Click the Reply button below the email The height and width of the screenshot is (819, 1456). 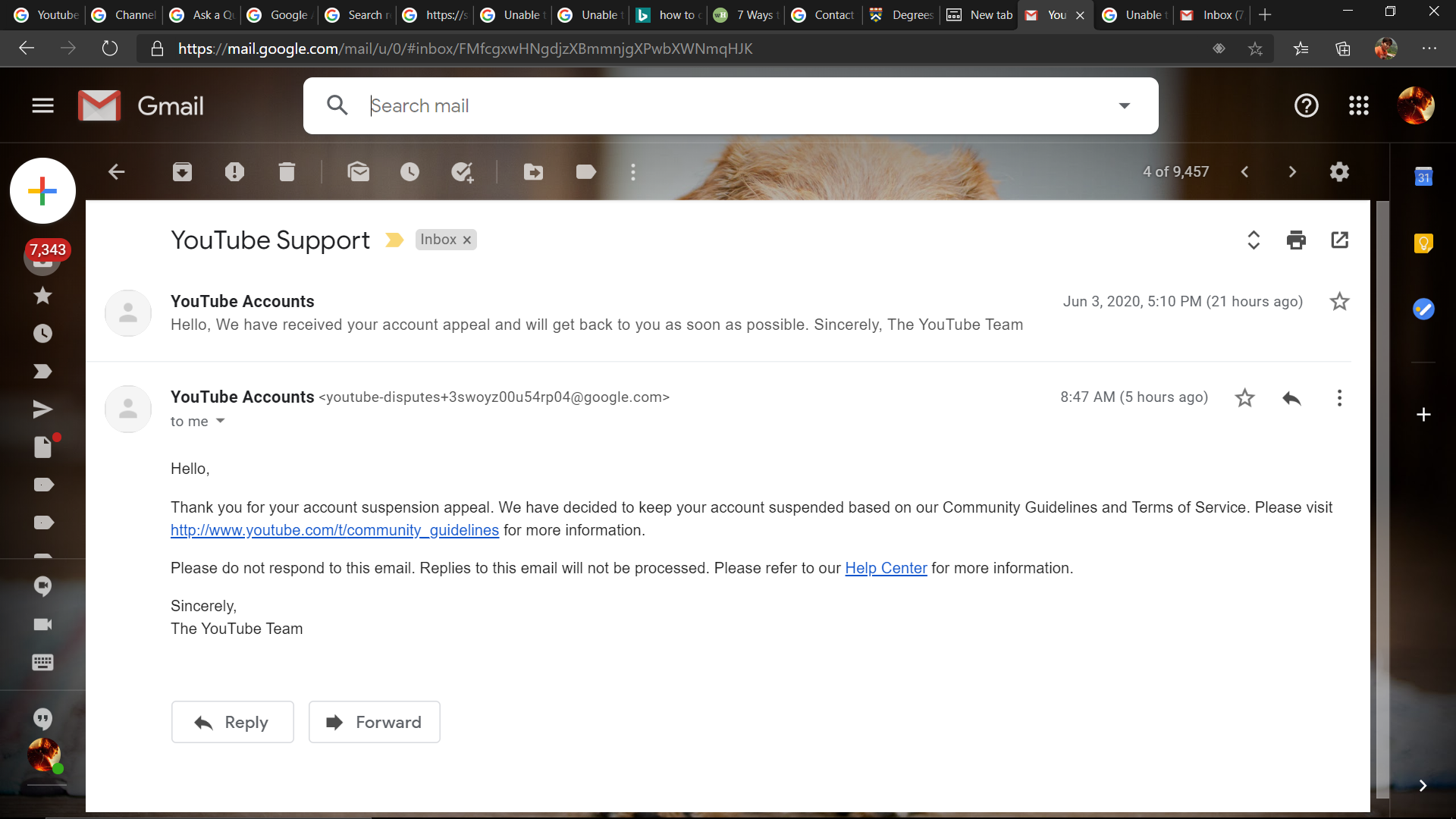(x=232, y=722)
